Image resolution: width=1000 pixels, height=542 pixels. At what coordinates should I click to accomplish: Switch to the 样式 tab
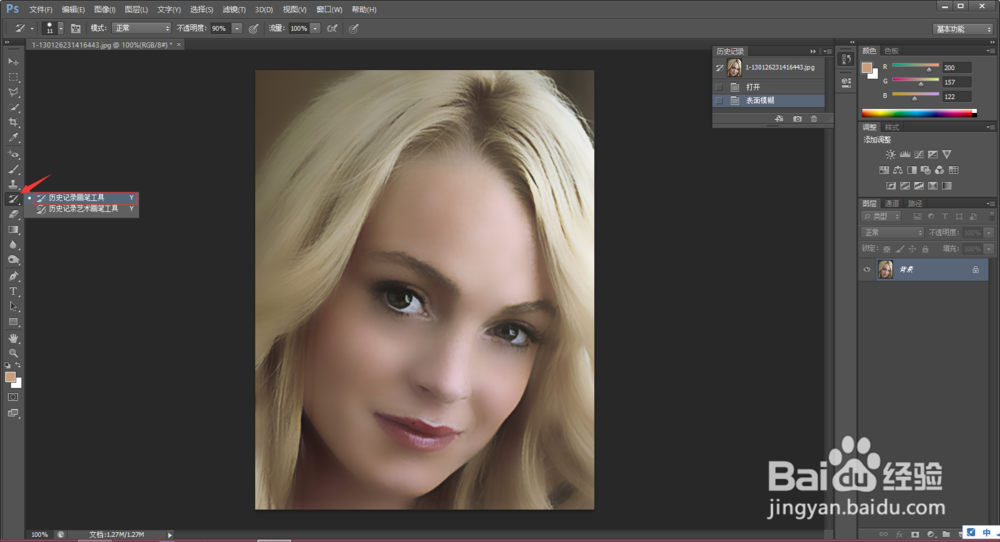891,127
